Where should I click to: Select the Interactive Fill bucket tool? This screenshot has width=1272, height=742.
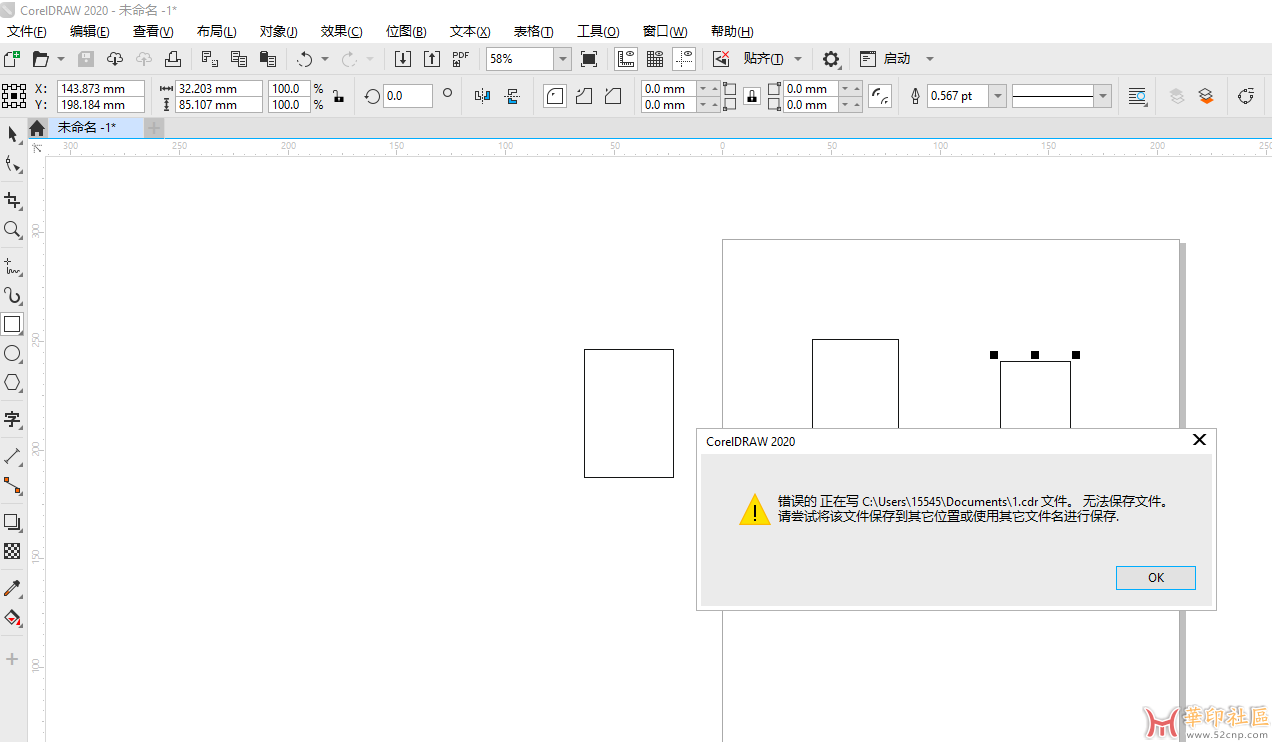[12, 618]
